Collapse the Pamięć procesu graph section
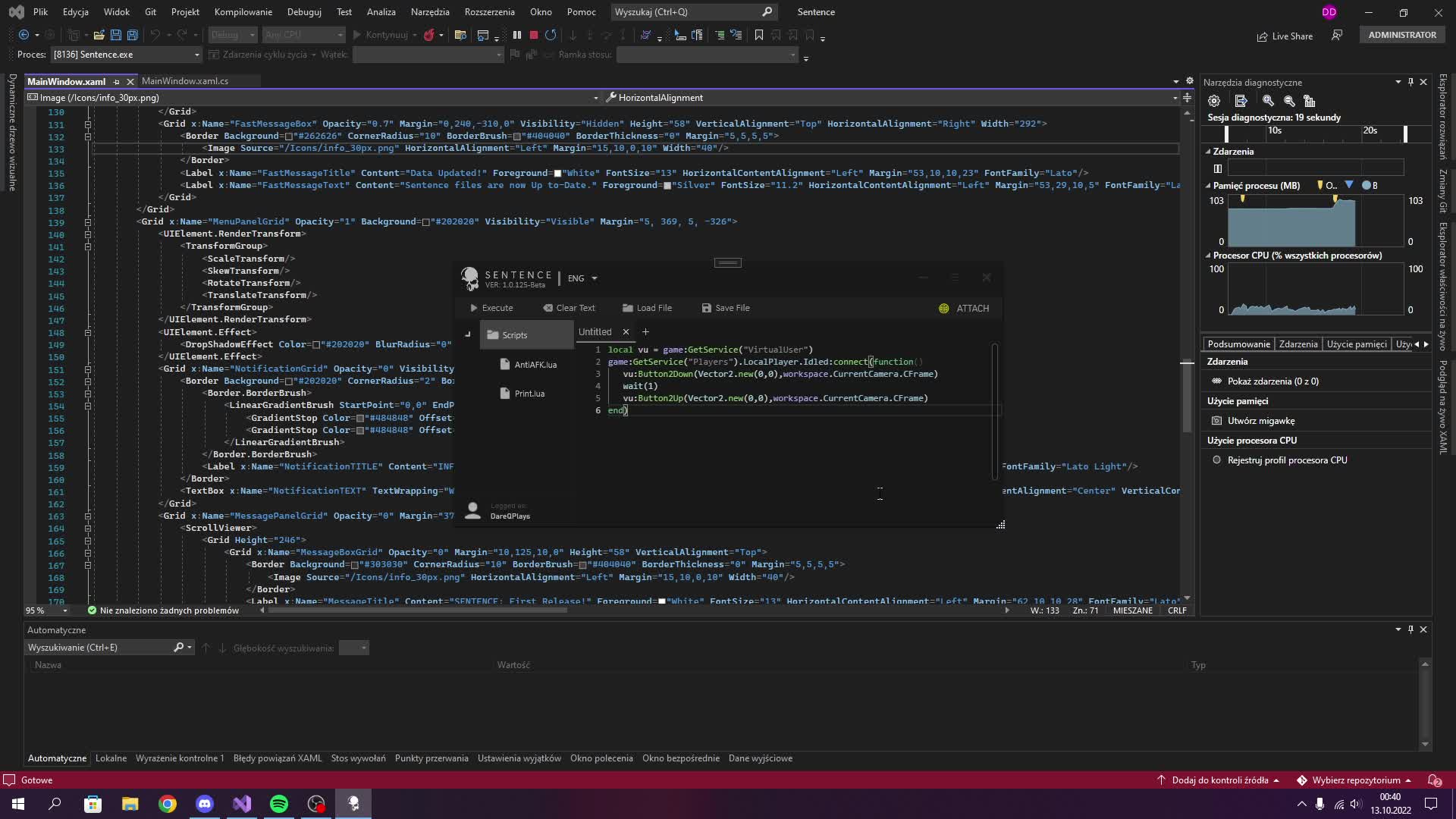 tap(1209, 186)
